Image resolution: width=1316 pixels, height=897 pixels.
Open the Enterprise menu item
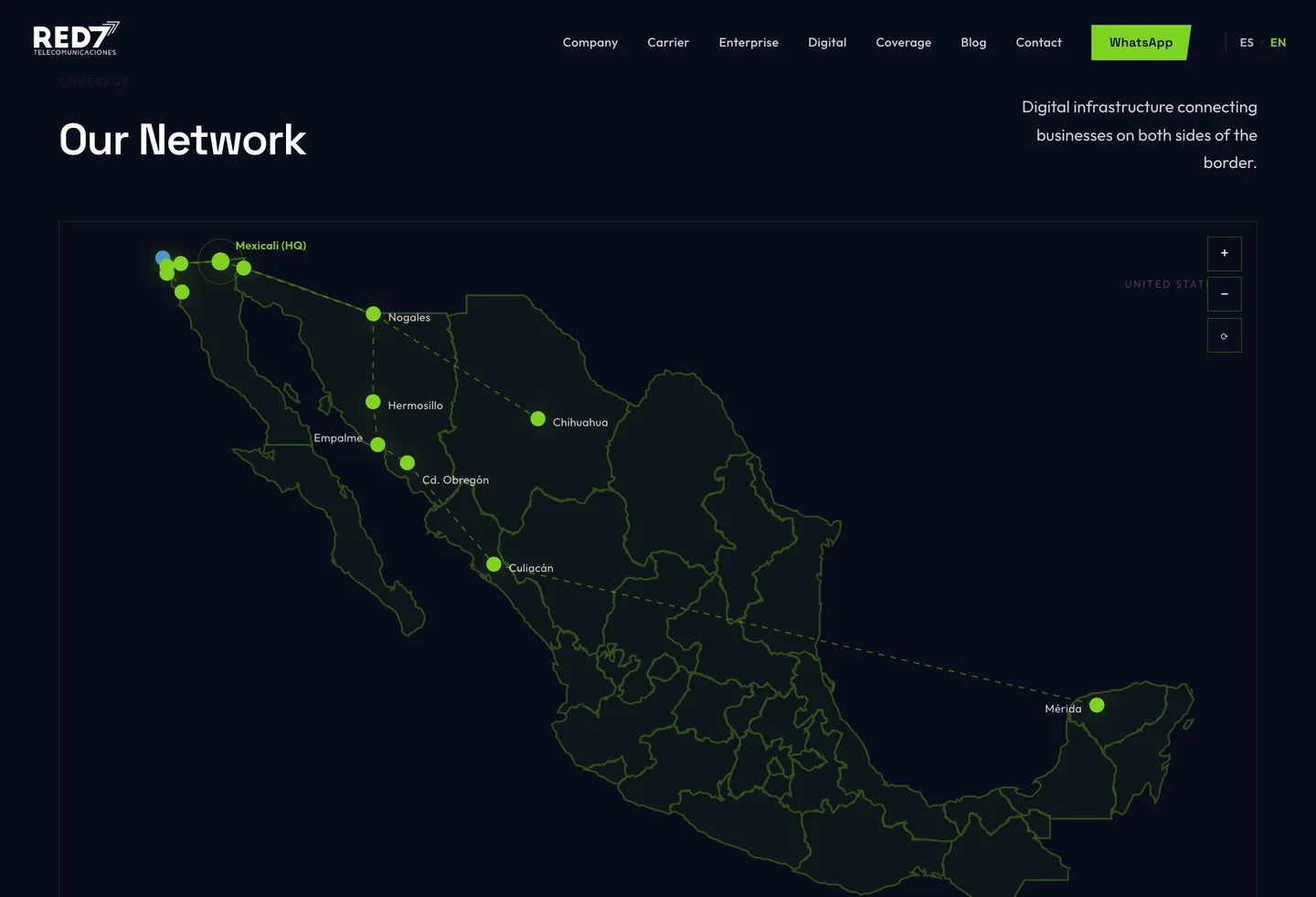(x=748, y=43)
